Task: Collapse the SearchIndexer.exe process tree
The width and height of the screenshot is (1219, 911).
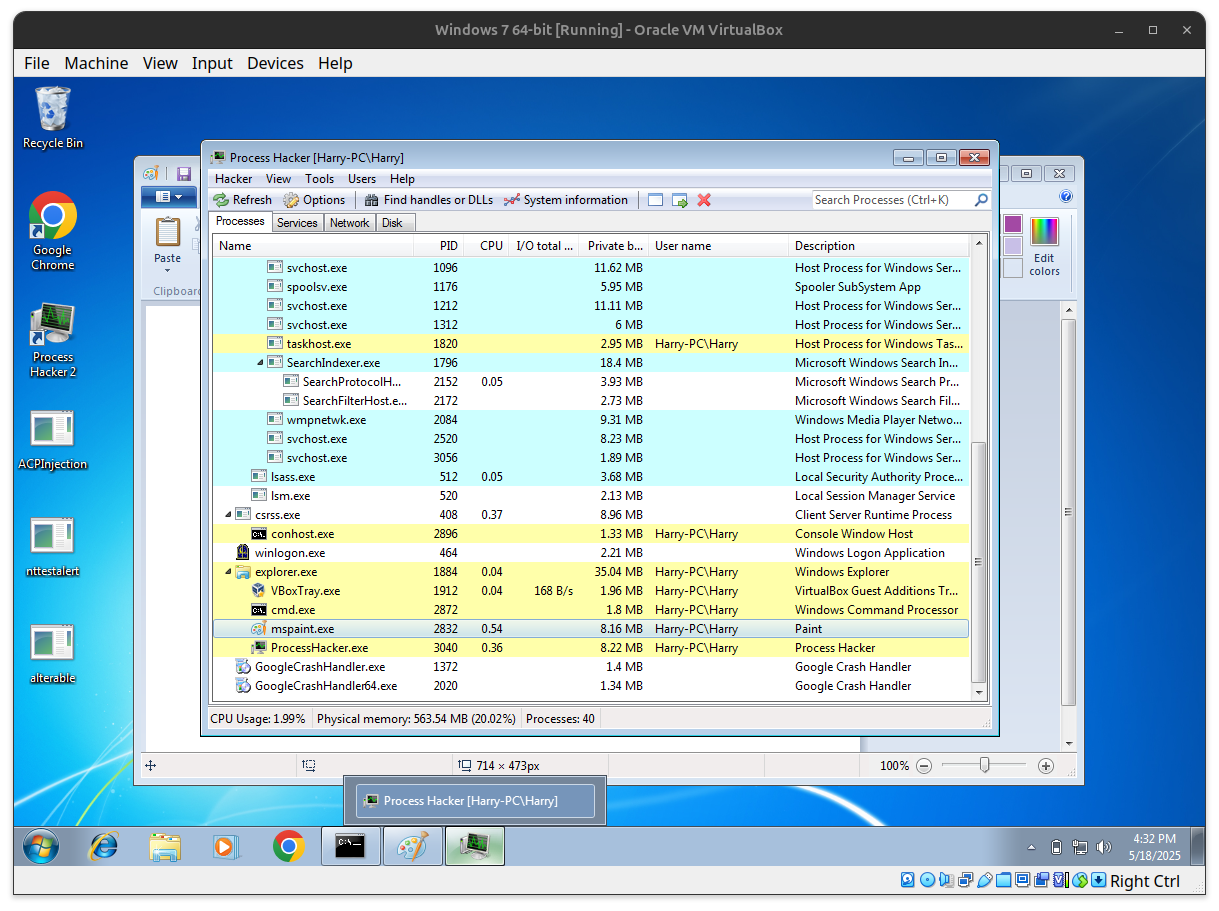Action: [260, 363]
